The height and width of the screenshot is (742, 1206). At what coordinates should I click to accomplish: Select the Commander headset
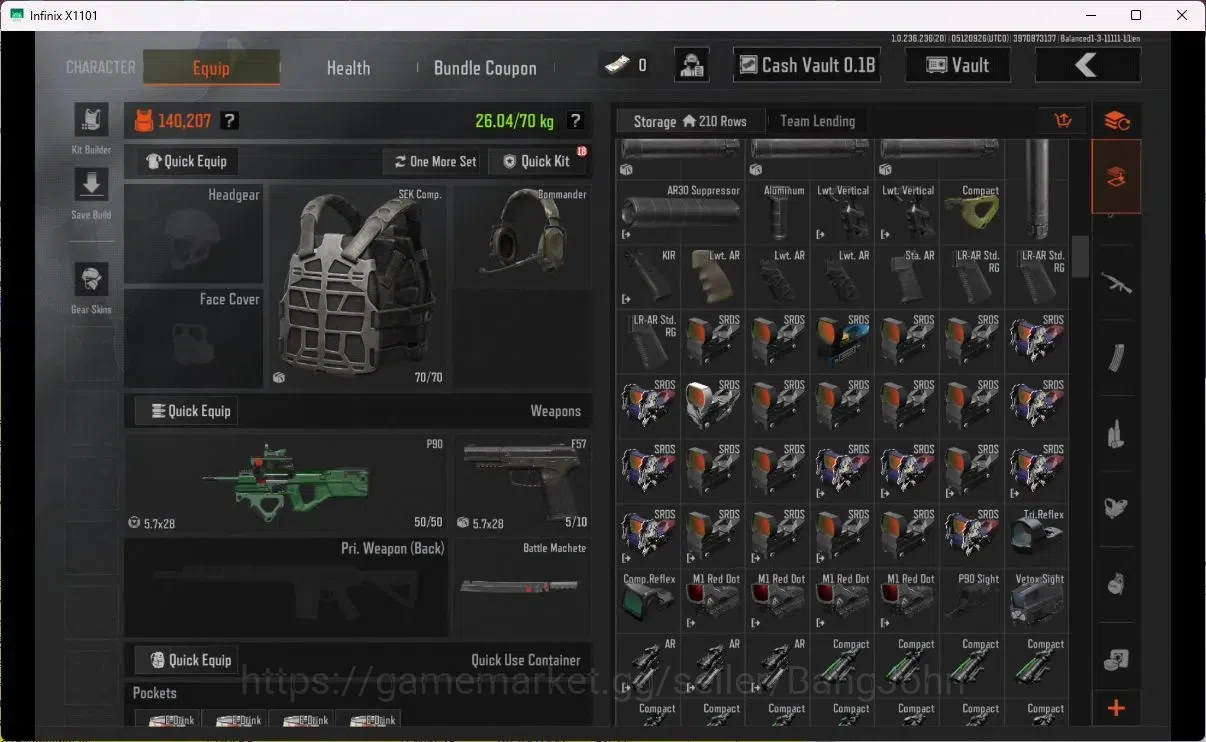click(521, 234)
